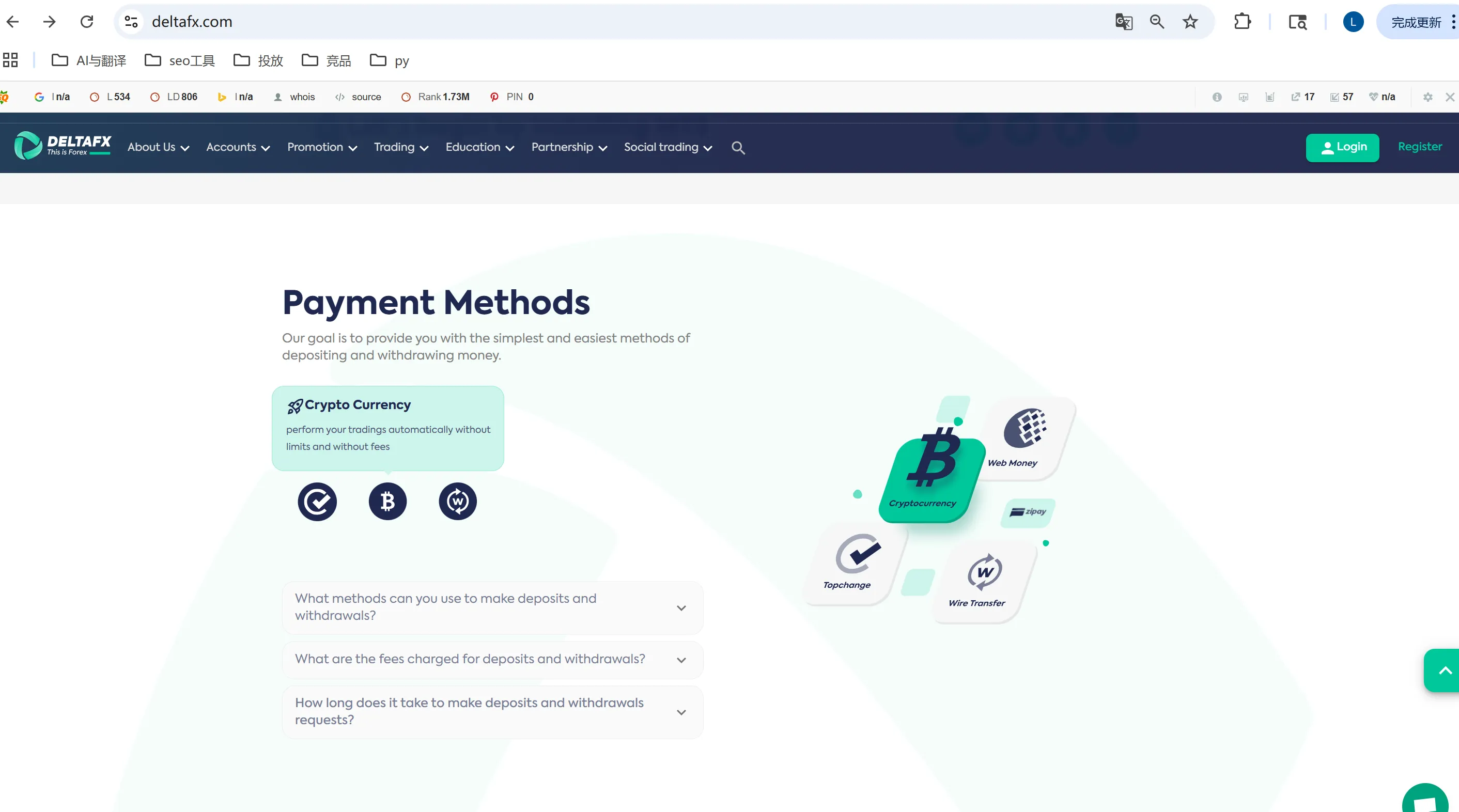Close the SEO toolbar

pos(1450,97)
